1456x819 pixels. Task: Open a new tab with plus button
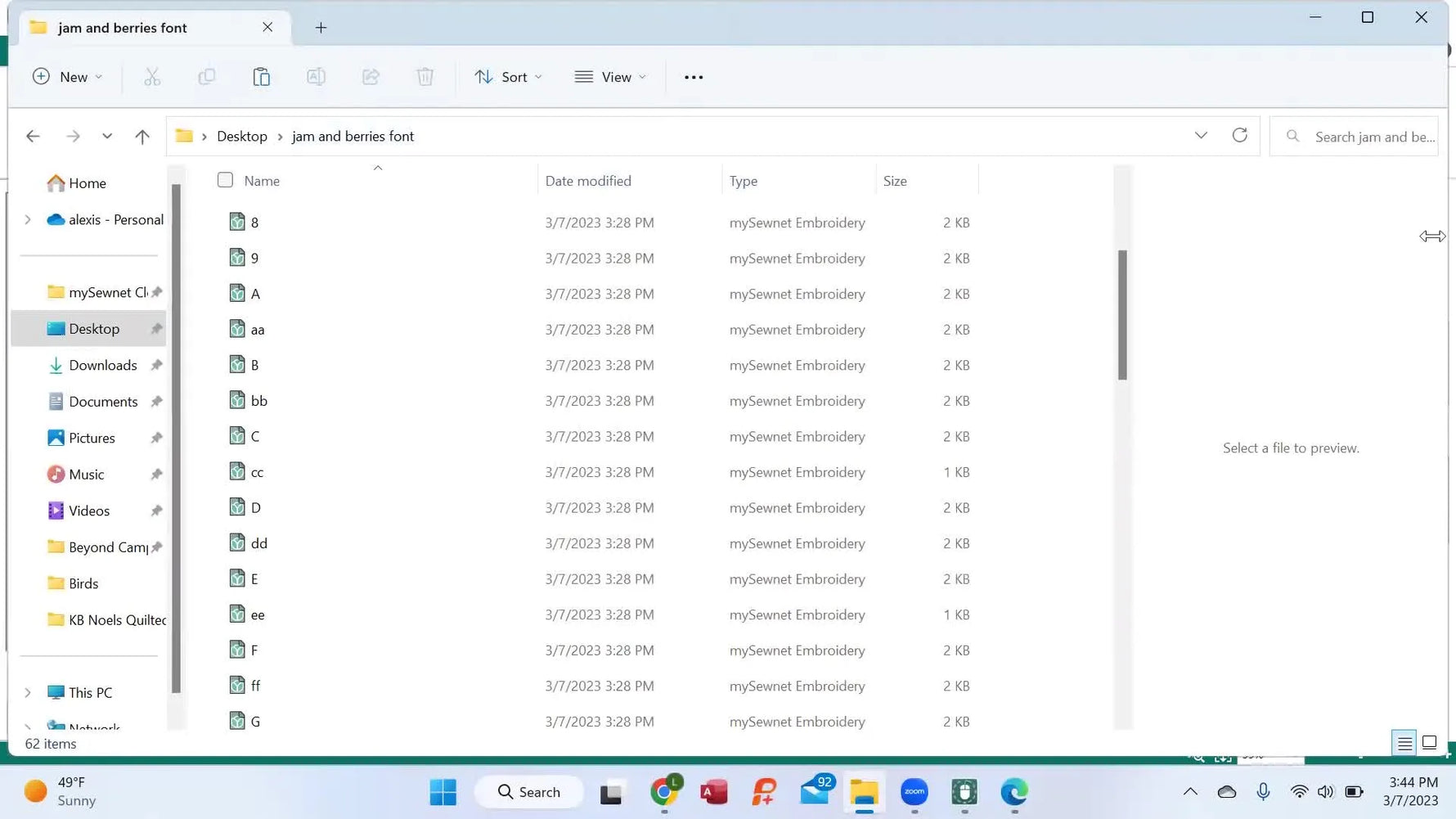pyautogui.click(x=321, y=28)
